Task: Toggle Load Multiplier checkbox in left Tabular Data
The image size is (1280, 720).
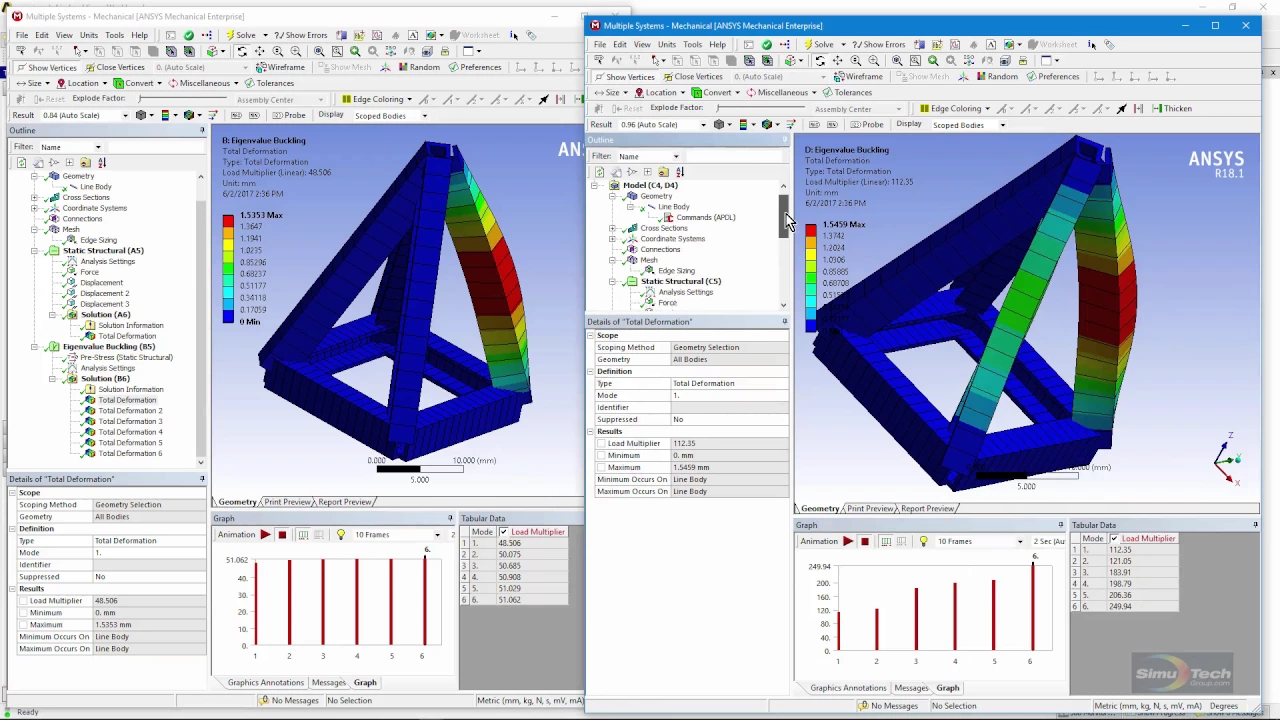Action: click(503, 532)
